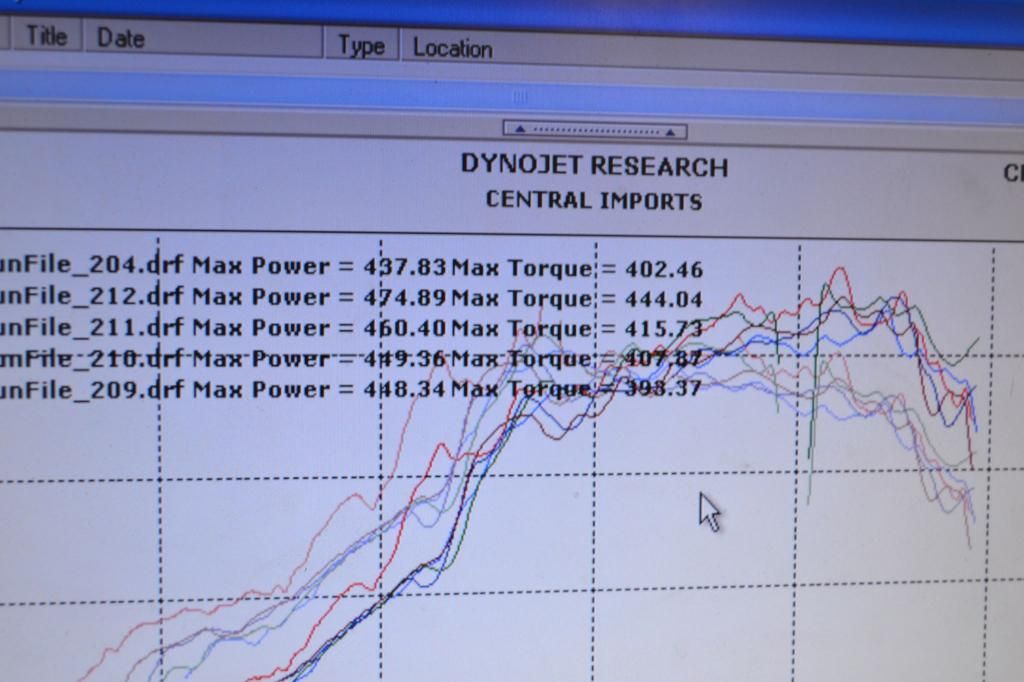This screenshot has width=1024, height=682.
Task: Click the Max Power value 460.40
Action: pyautogui.click(x=405, y=328)
